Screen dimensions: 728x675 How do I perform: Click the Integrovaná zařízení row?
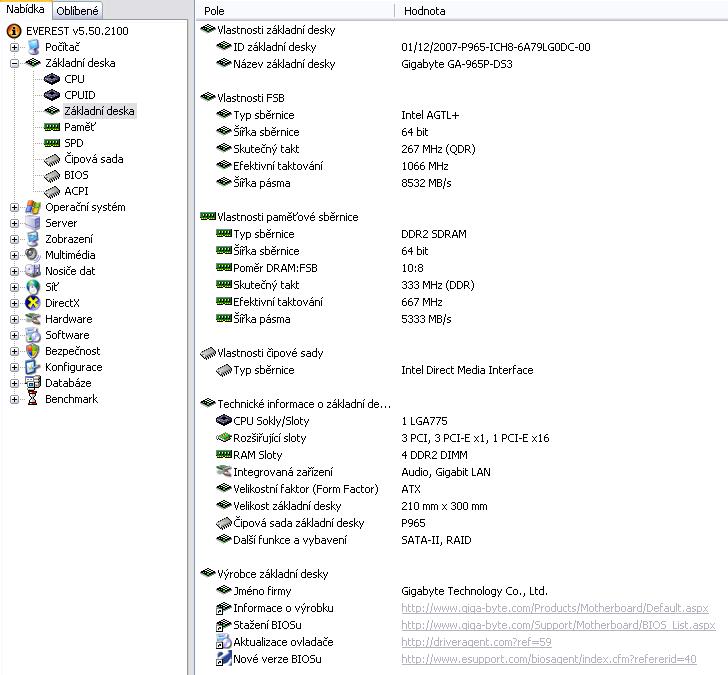click(462, 472)
